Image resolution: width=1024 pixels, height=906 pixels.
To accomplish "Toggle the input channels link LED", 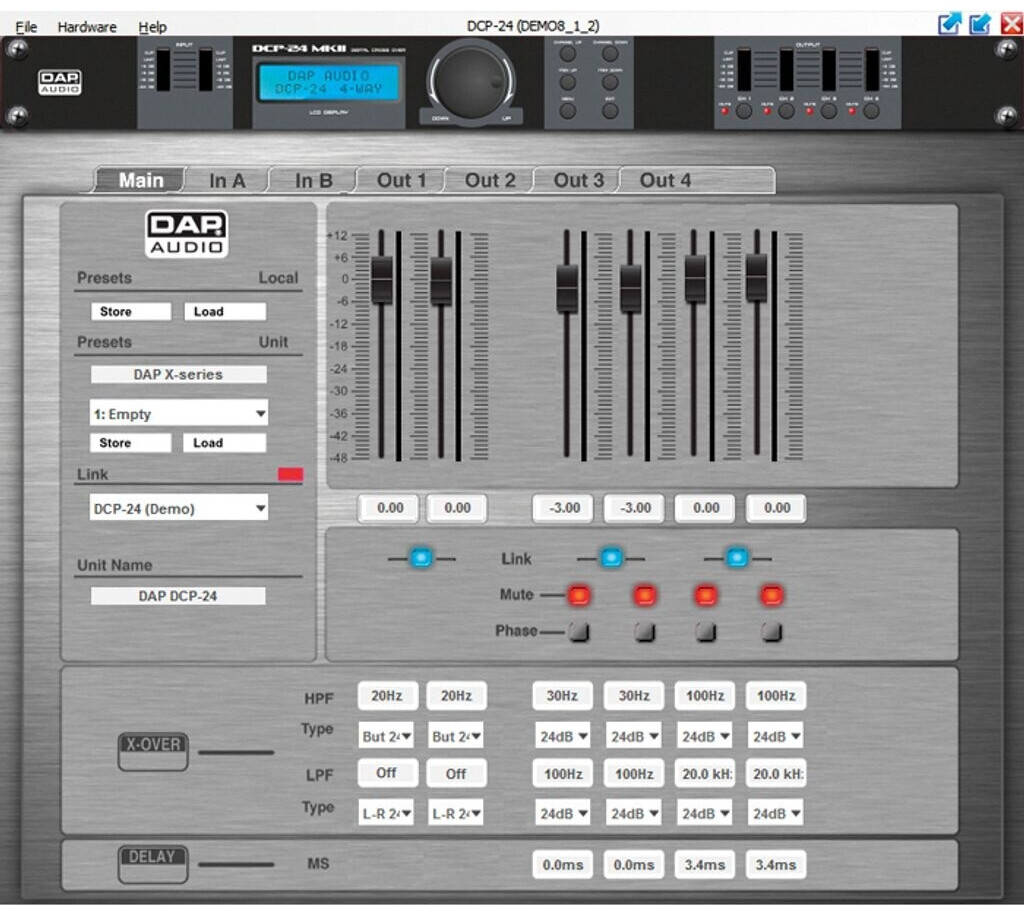I will tap(421, 558).
